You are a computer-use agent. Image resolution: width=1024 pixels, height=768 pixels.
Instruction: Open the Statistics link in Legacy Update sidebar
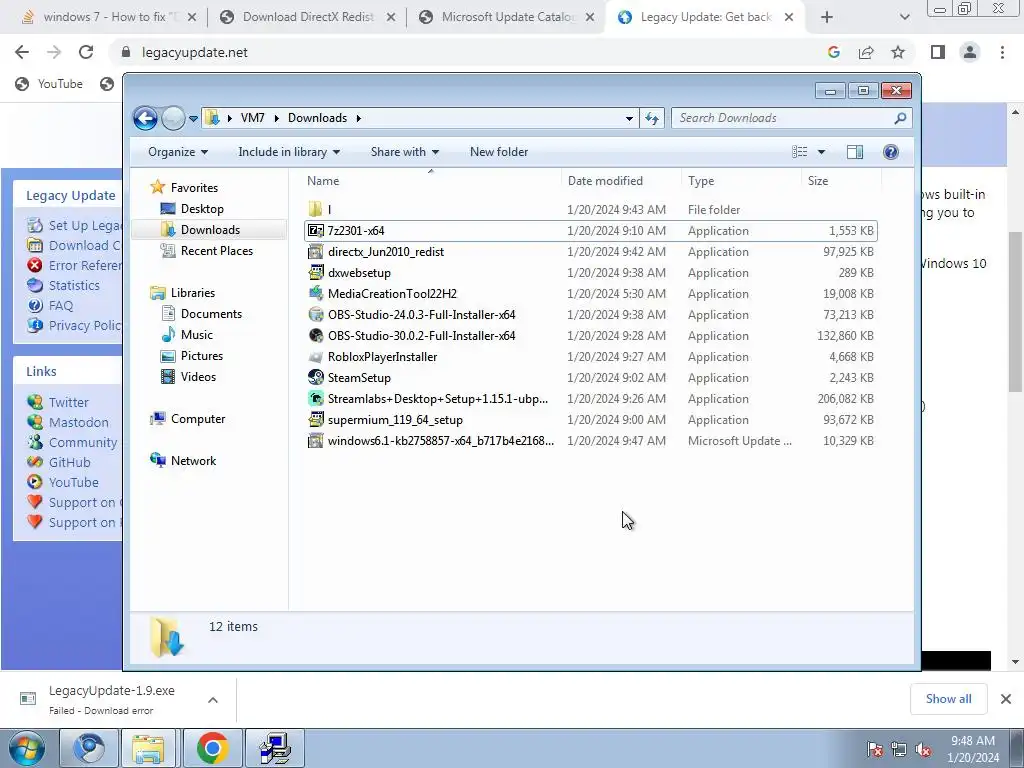tap(74, 285)
